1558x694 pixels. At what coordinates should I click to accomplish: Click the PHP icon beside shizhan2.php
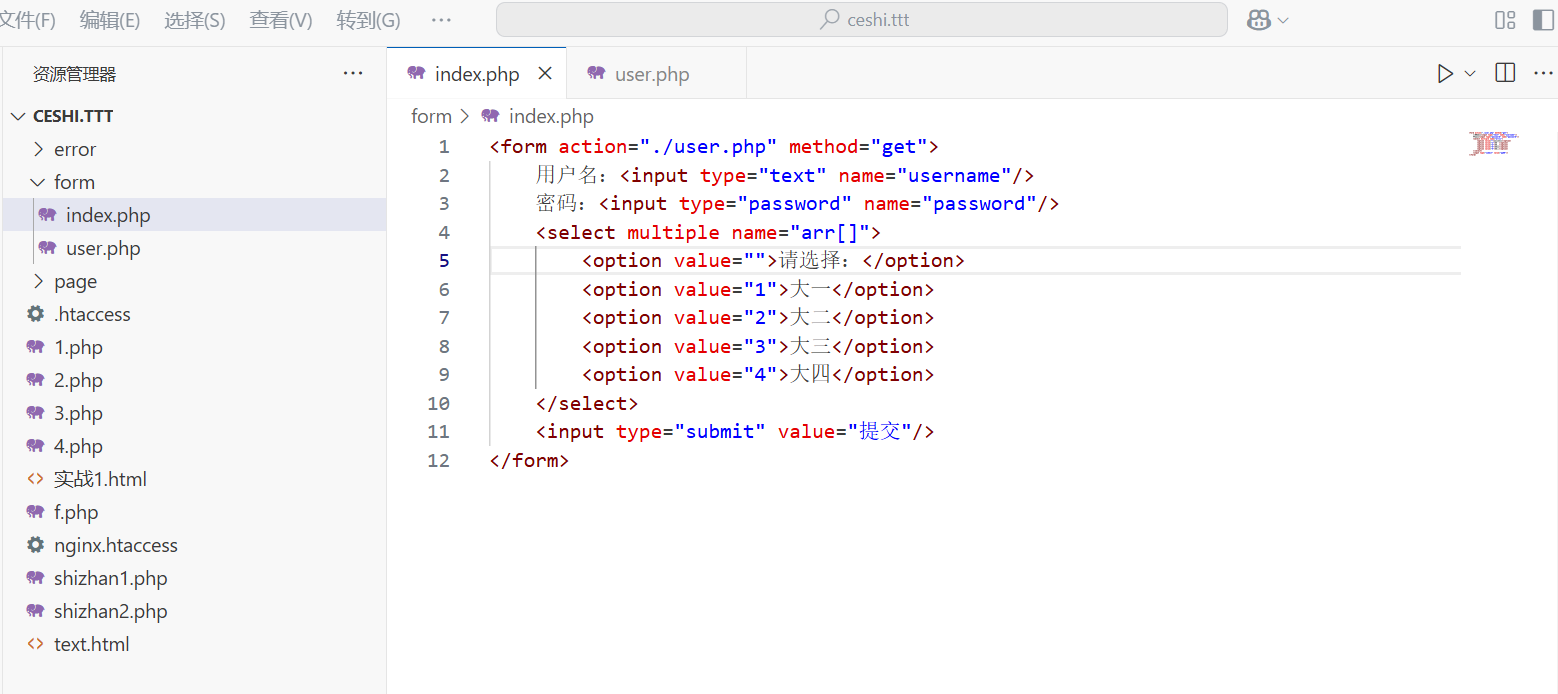click(35, 611)
